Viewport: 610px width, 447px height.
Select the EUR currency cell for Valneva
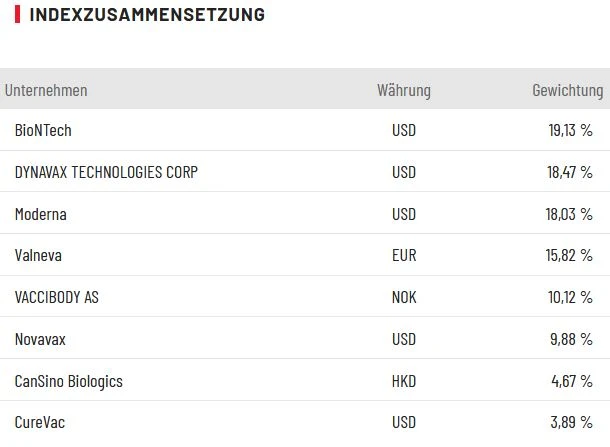(404, 256)
